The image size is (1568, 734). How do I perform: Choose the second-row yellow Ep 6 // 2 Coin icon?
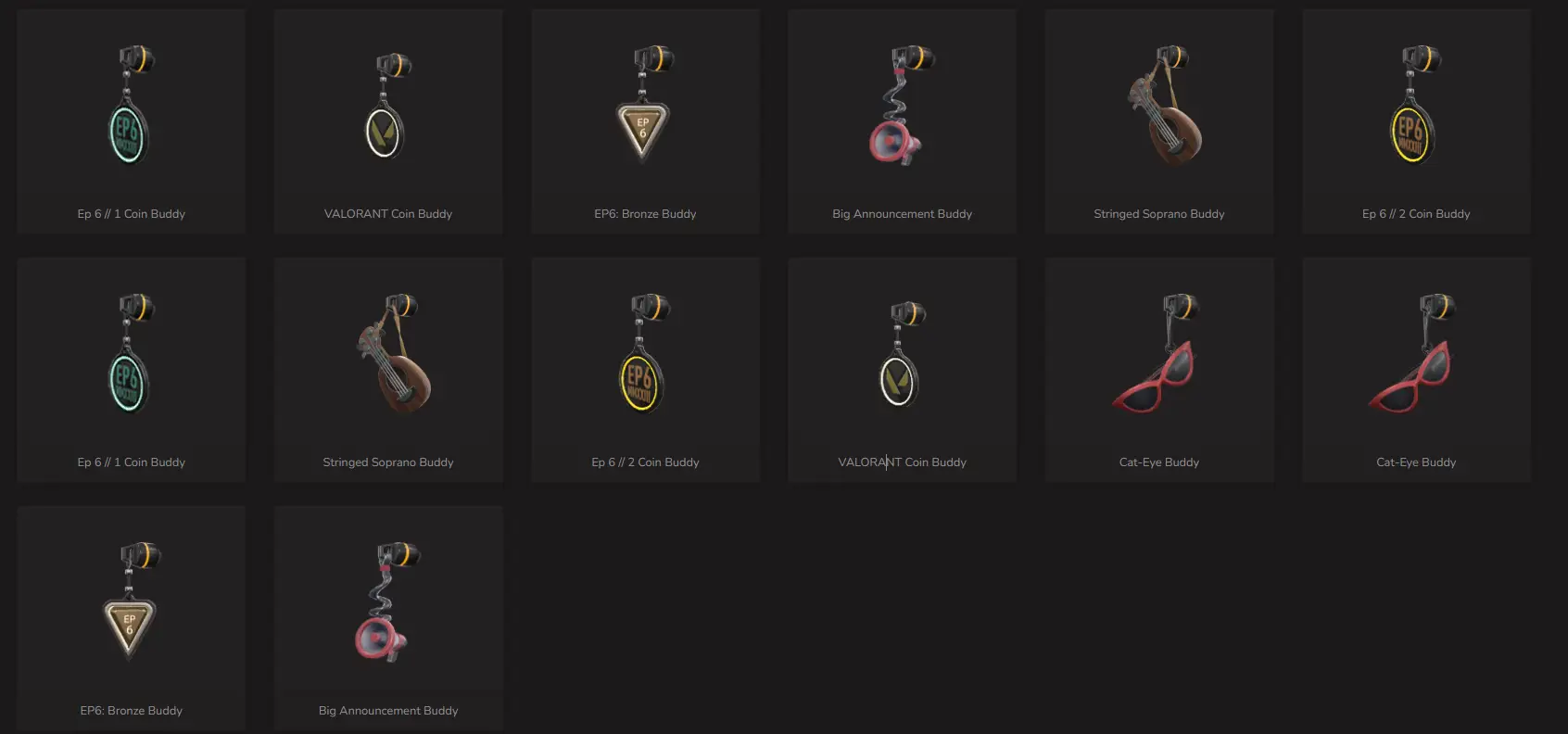point(645,353)
